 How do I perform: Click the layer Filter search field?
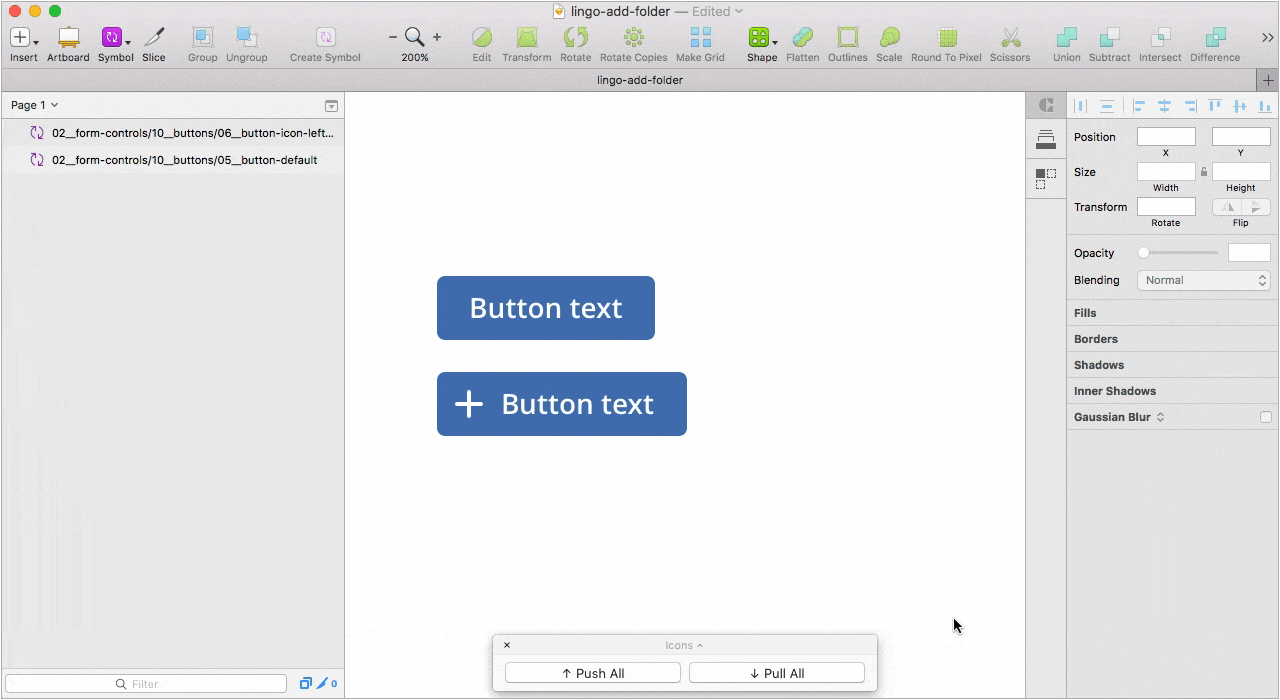[x=146, y=684]
